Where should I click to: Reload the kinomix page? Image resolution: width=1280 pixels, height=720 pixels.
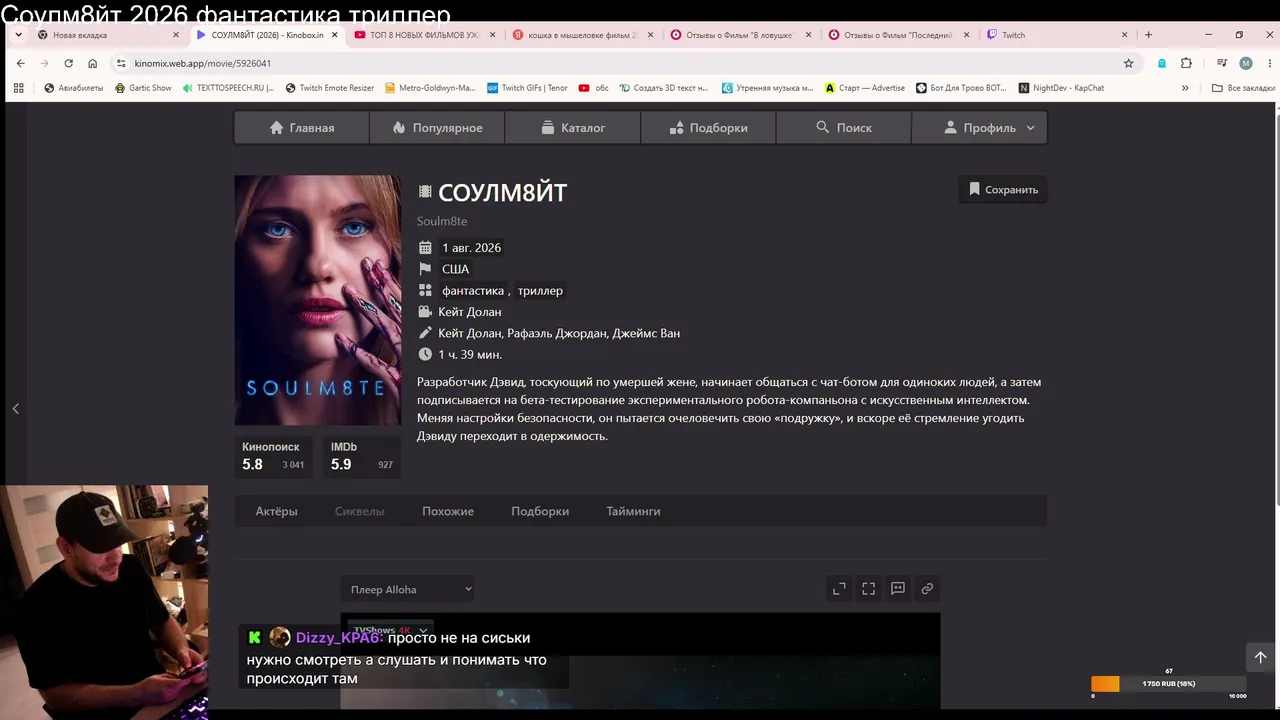click(68, 63)
